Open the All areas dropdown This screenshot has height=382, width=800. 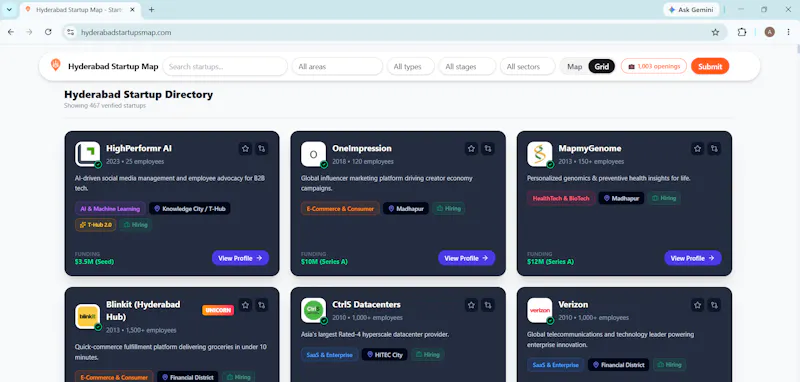pyautogui.click(x=337, y=66)
